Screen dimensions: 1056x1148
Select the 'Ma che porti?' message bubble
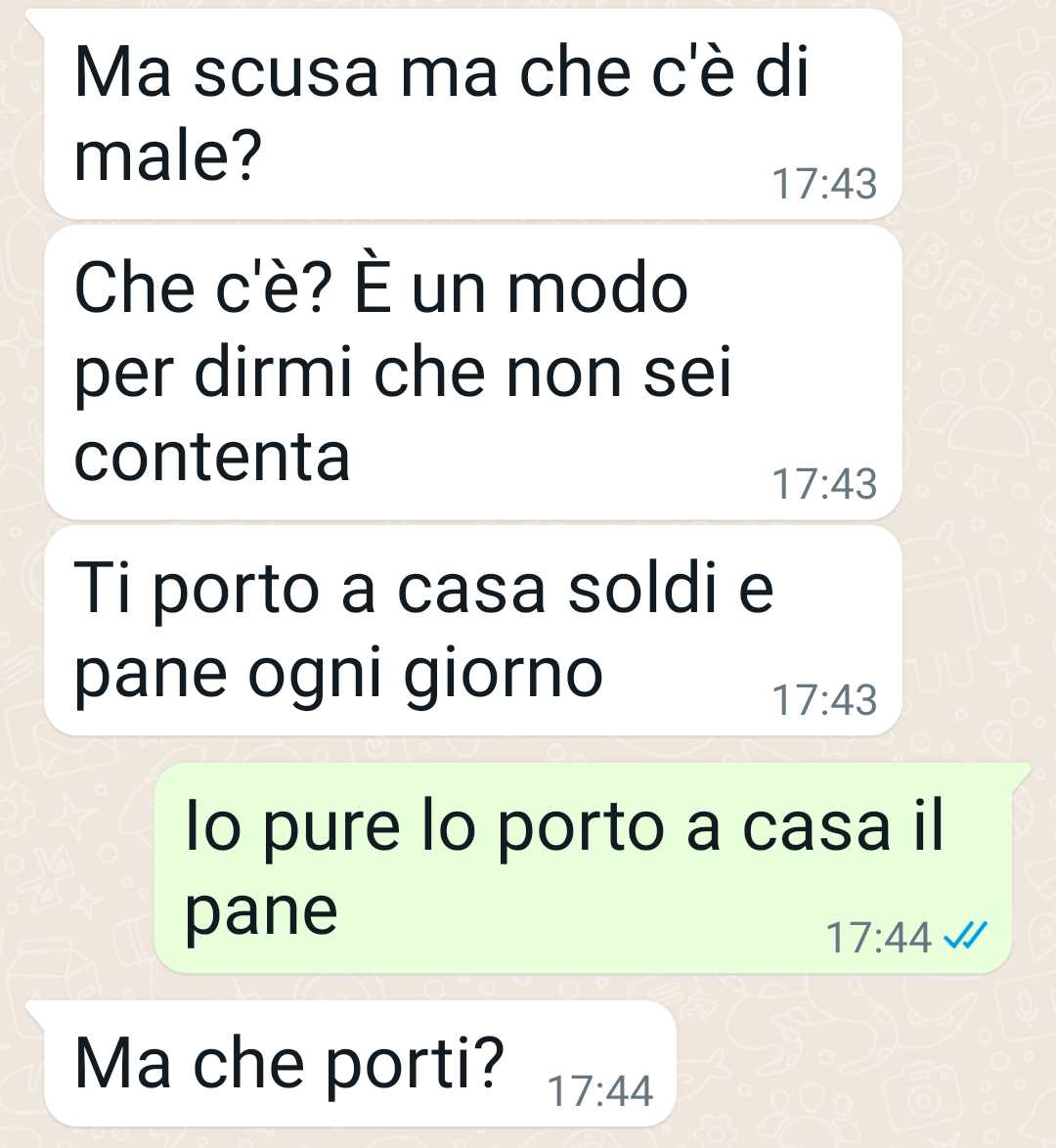pyautogui.click(x=359, y=1063)
